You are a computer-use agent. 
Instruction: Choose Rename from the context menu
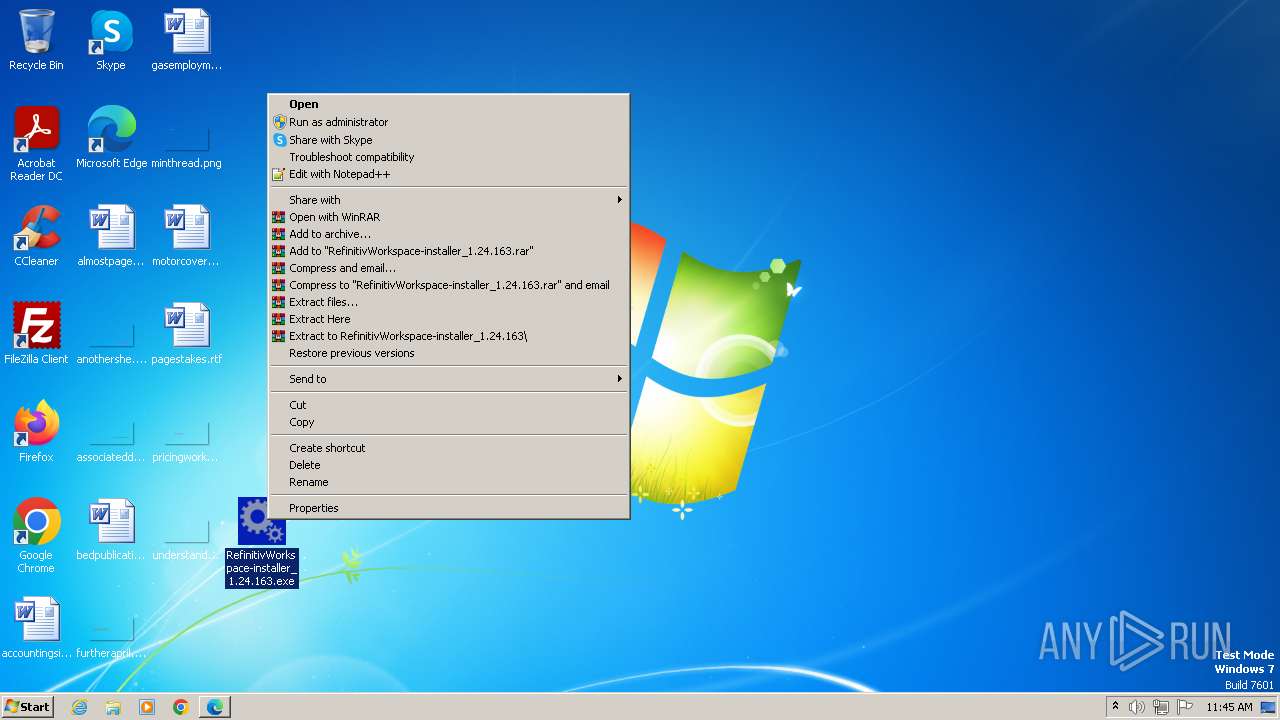(x=449, y=482)
